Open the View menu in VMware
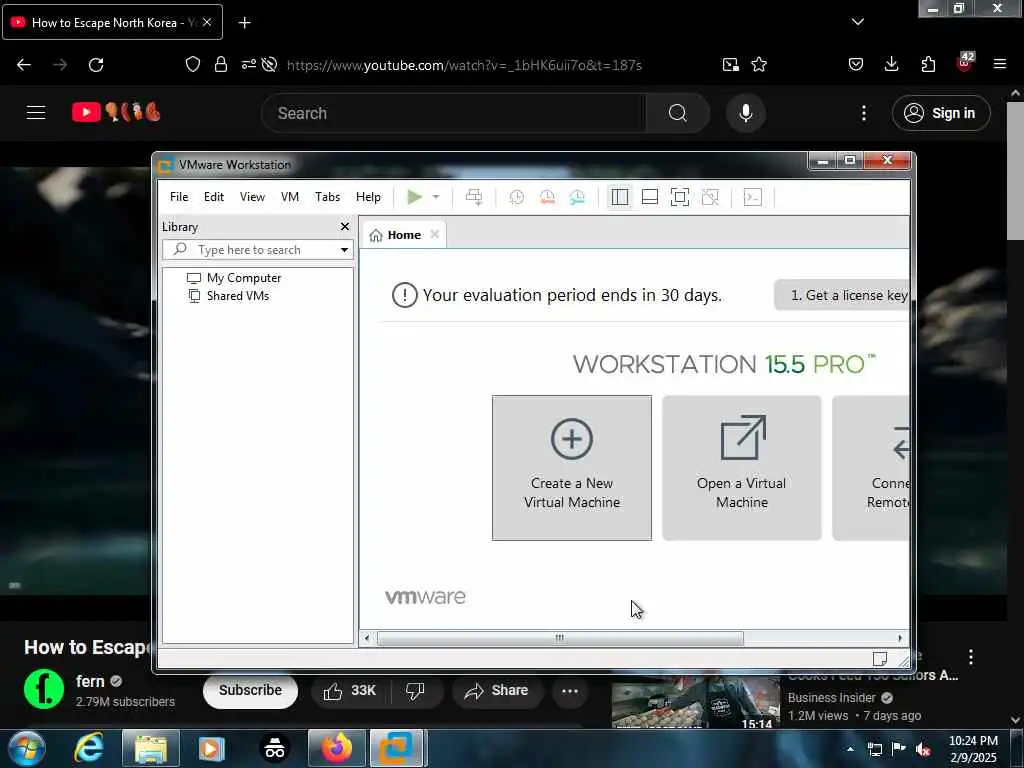1024x768 pixels. 252,197
